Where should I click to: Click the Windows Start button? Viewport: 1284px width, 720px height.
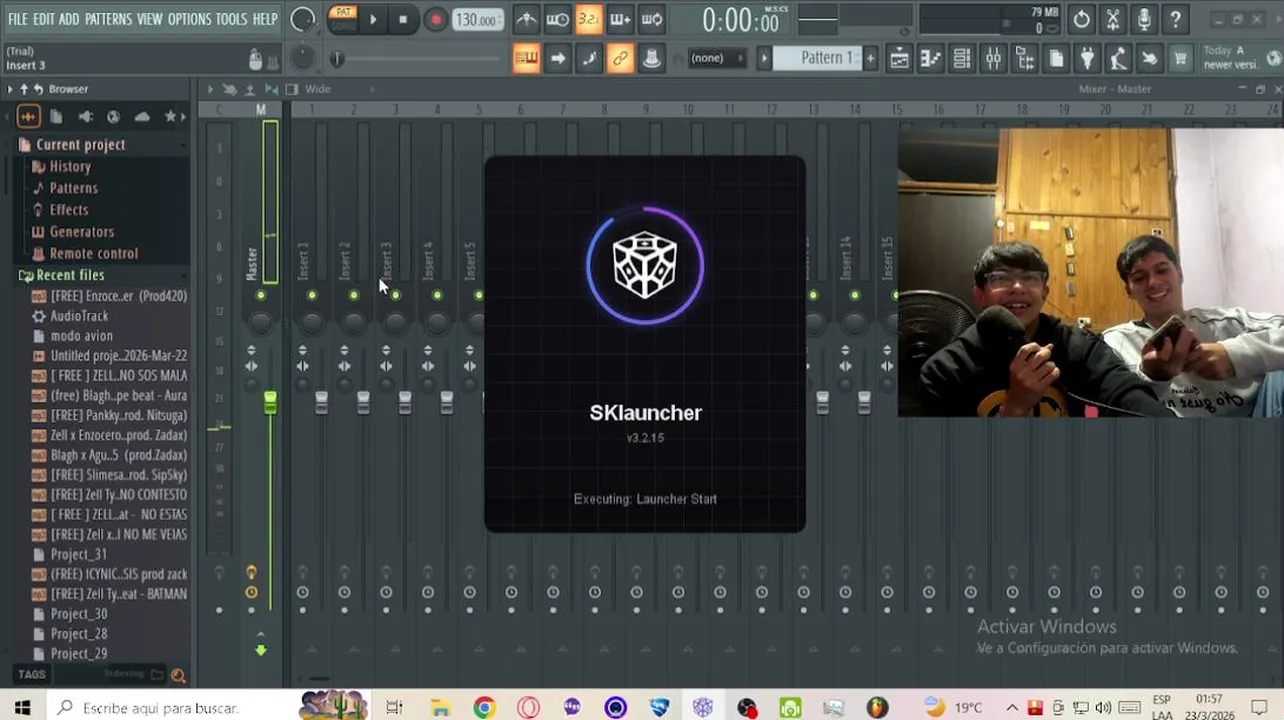[x=22, y=707]
